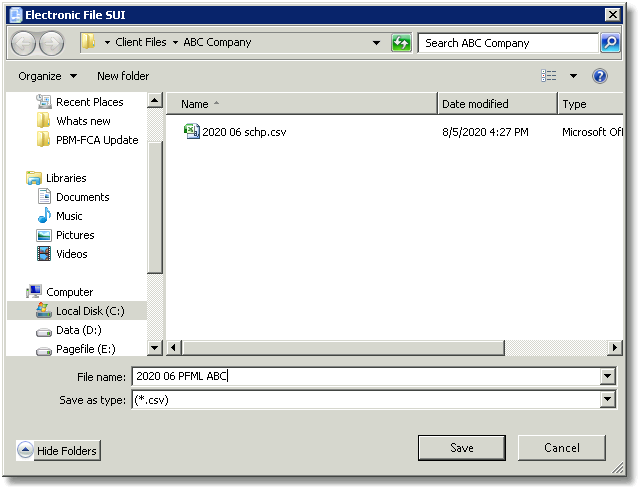This screenshot has width=641, height=491.
Task: Expand dropdown arrow before ABC Company
Action: click(175, 43)
